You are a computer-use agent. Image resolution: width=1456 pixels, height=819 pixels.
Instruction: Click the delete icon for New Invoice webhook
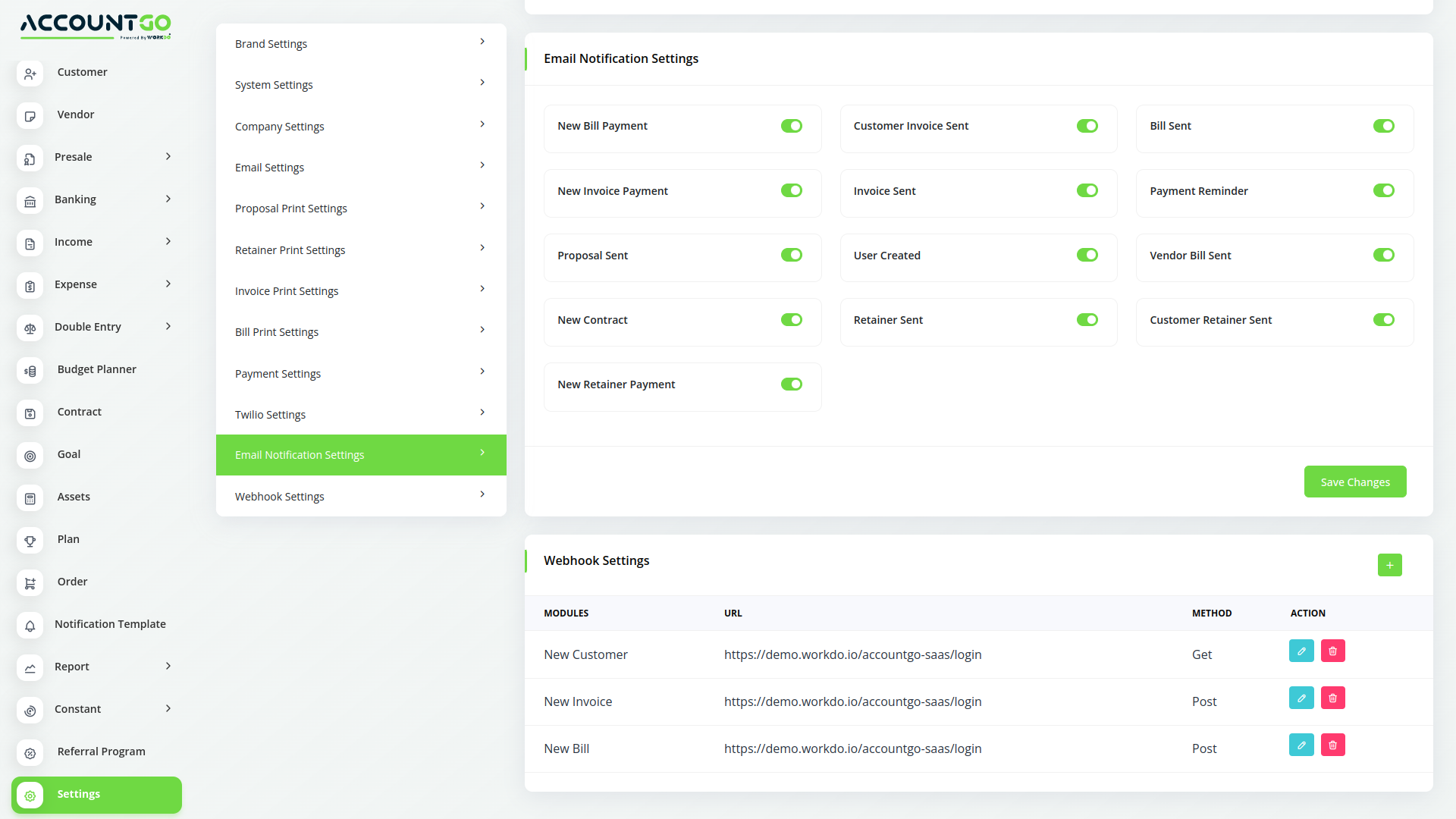[1332, 698]
